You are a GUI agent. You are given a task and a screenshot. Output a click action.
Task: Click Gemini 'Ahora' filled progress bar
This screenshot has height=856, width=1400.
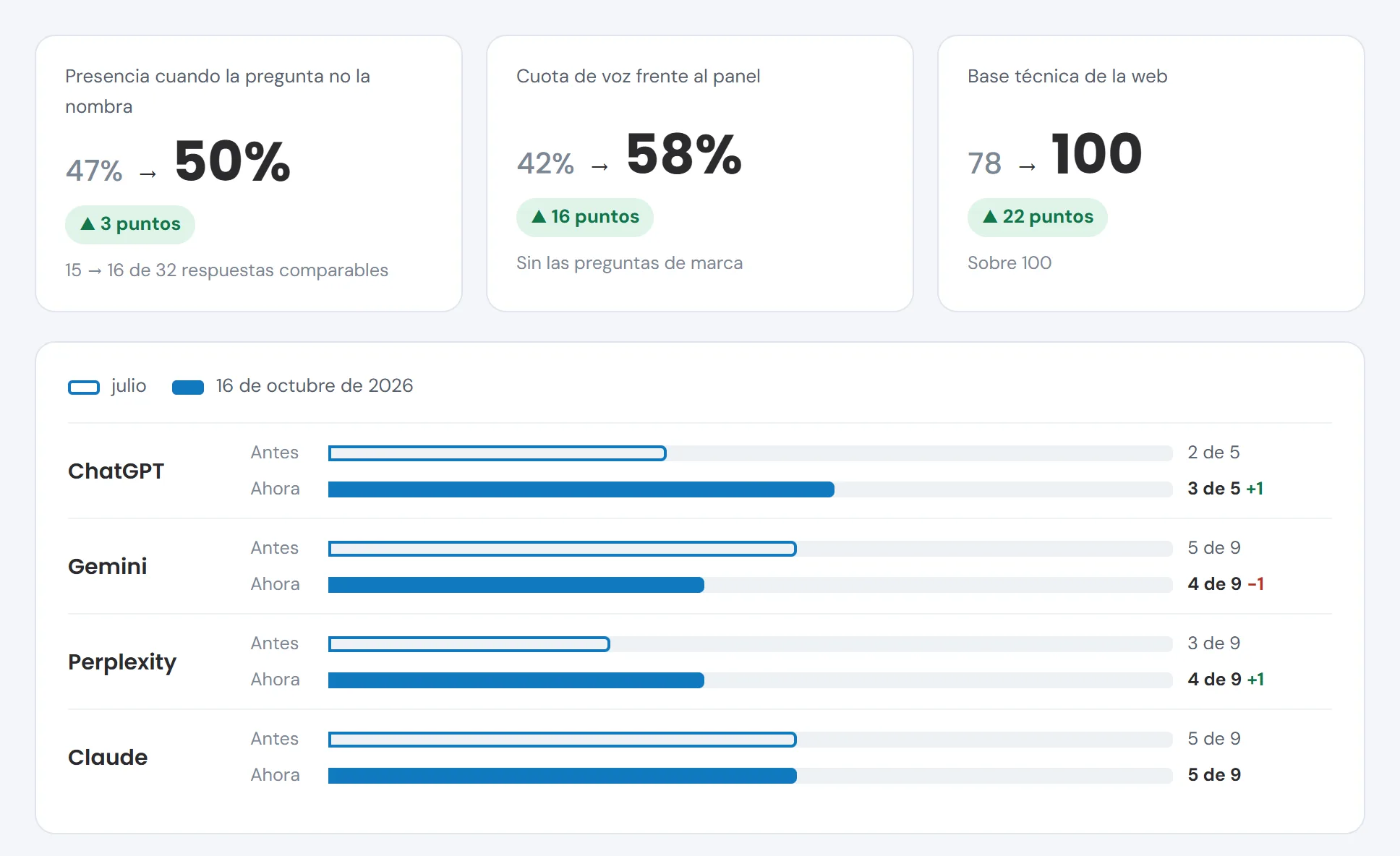tap(516, 585)
